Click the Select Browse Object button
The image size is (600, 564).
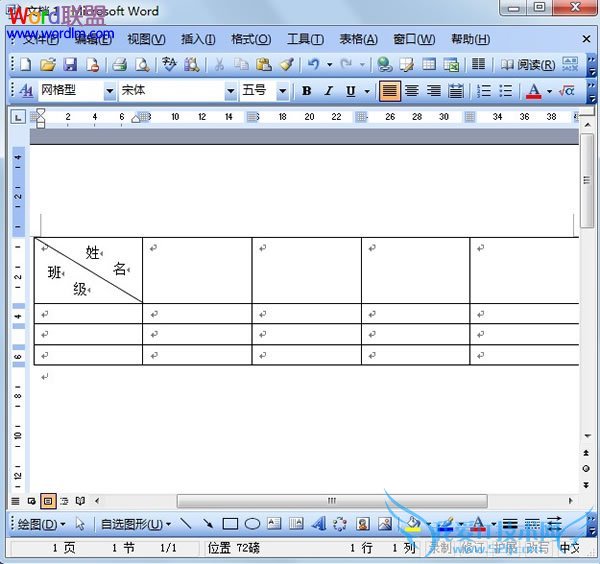pyautogui.click(x=586, y=469)
